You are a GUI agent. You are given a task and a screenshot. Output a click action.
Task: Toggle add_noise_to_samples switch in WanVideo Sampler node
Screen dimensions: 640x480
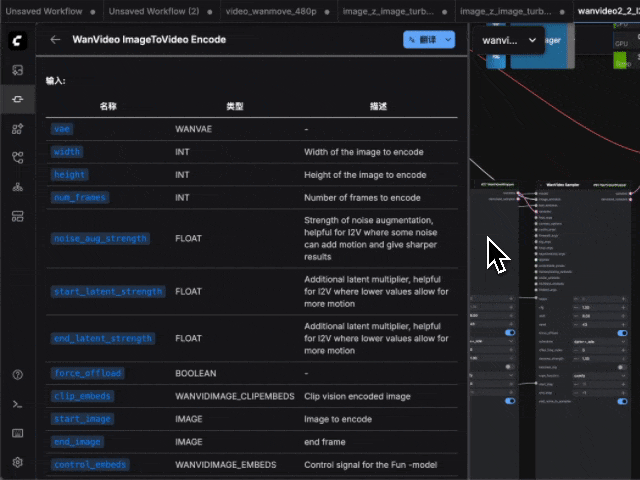(x=622, y=402)
